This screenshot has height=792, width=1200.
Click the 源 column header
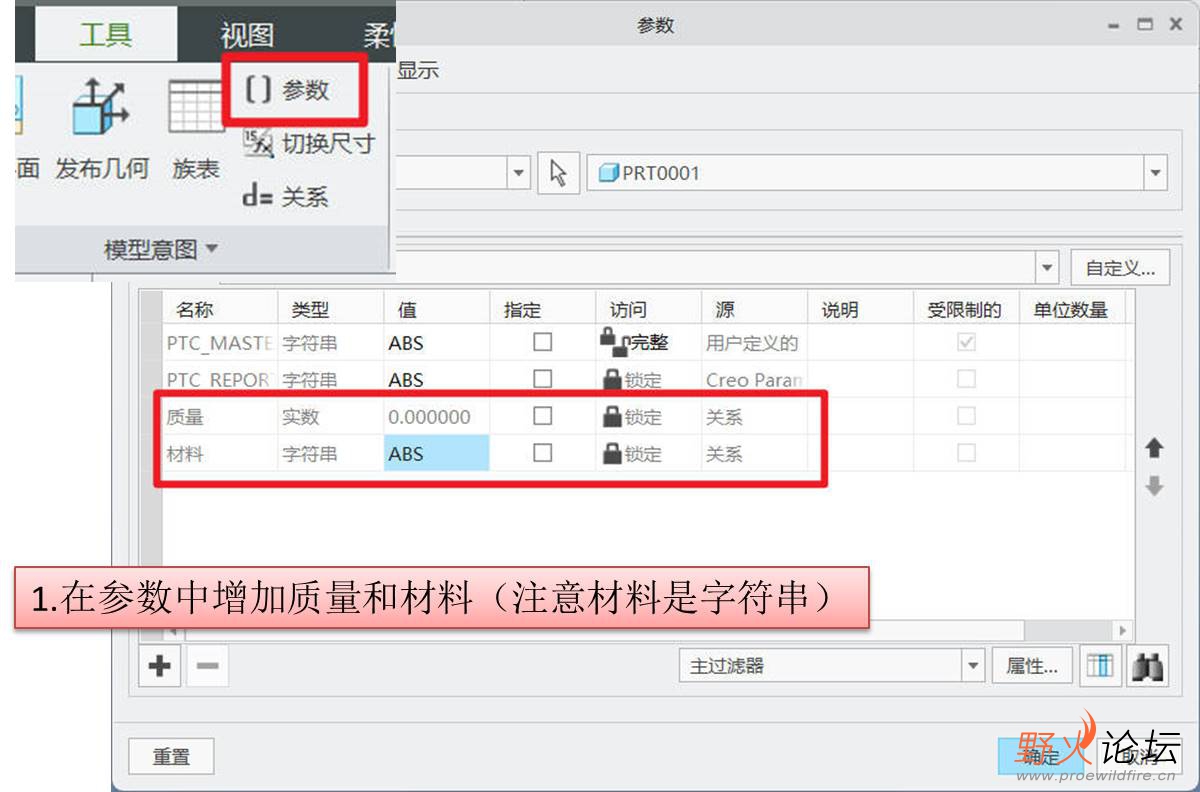point(755,310)
